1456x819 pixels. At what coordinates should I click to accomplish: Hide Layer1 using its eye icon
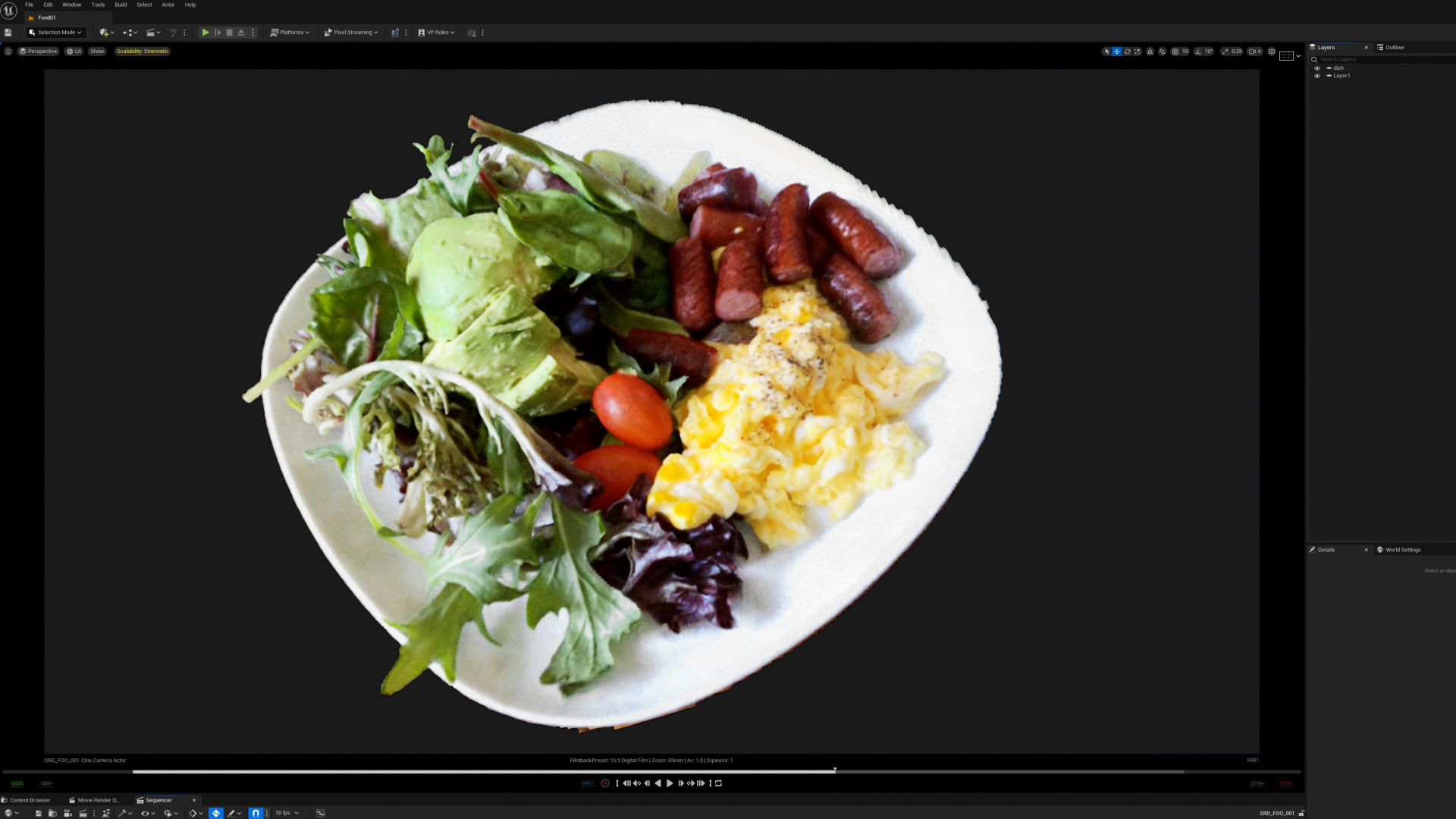pyautogui.click(x=1317, y=76)
